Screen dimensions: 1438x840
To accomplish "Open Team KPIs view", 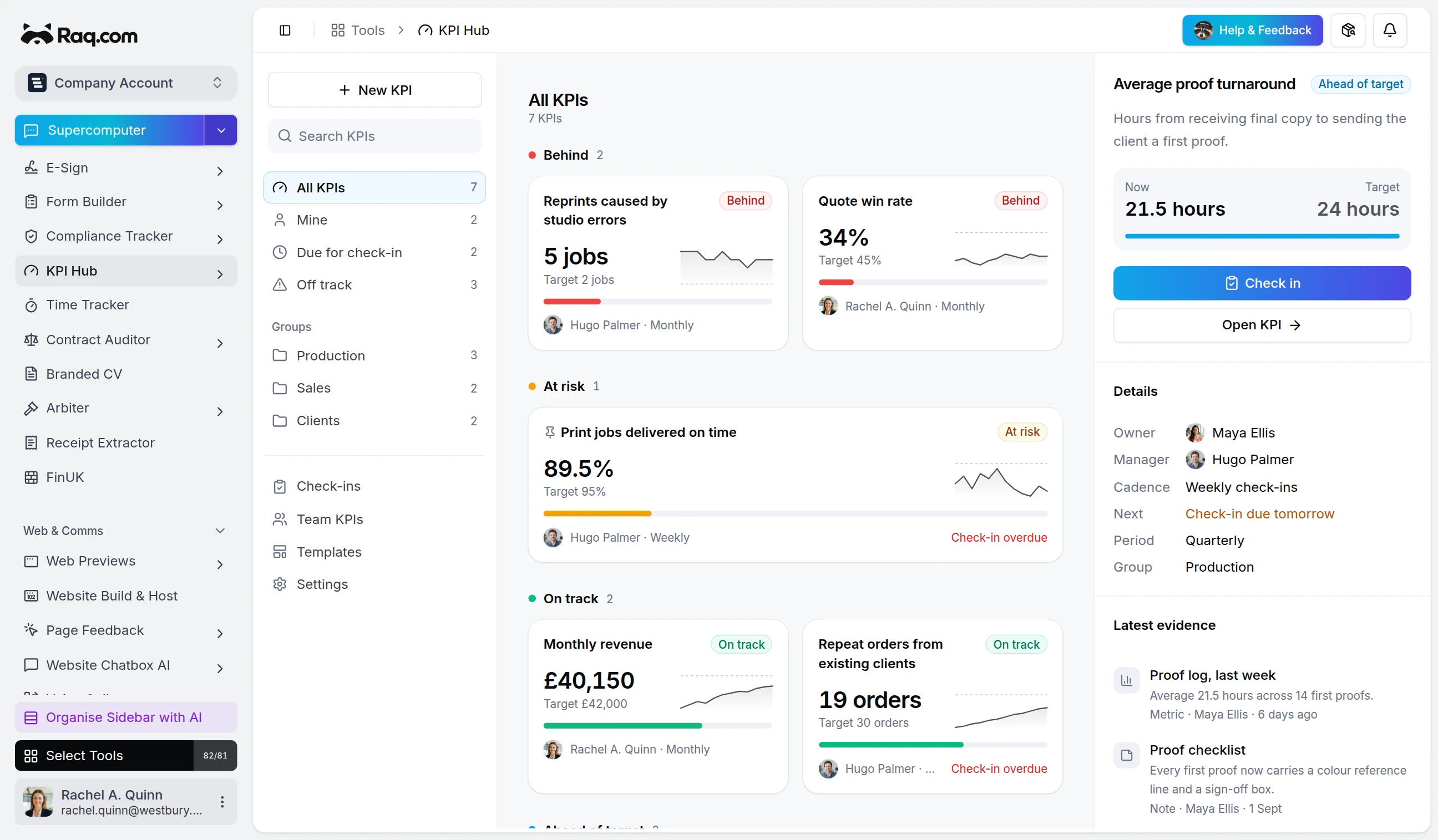I will pos(374,519).
